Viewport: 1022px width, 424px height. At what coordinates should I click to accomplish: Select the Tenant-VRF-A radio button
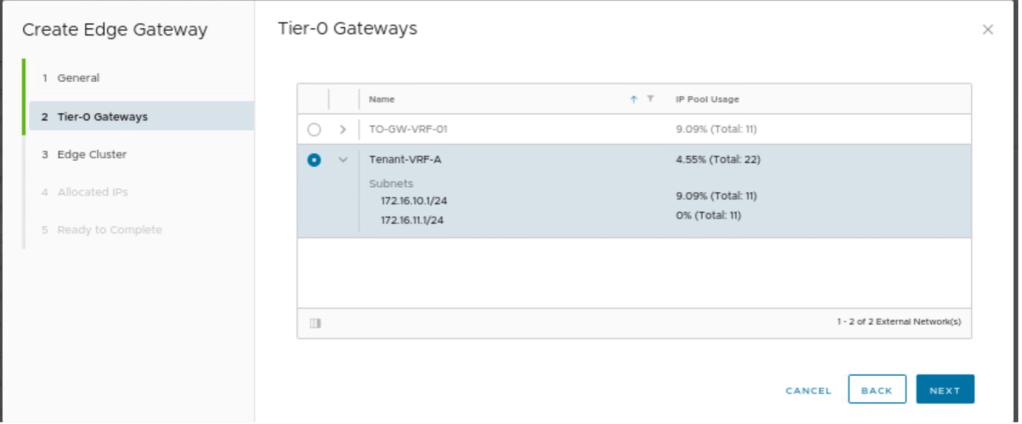pos(314,160)
